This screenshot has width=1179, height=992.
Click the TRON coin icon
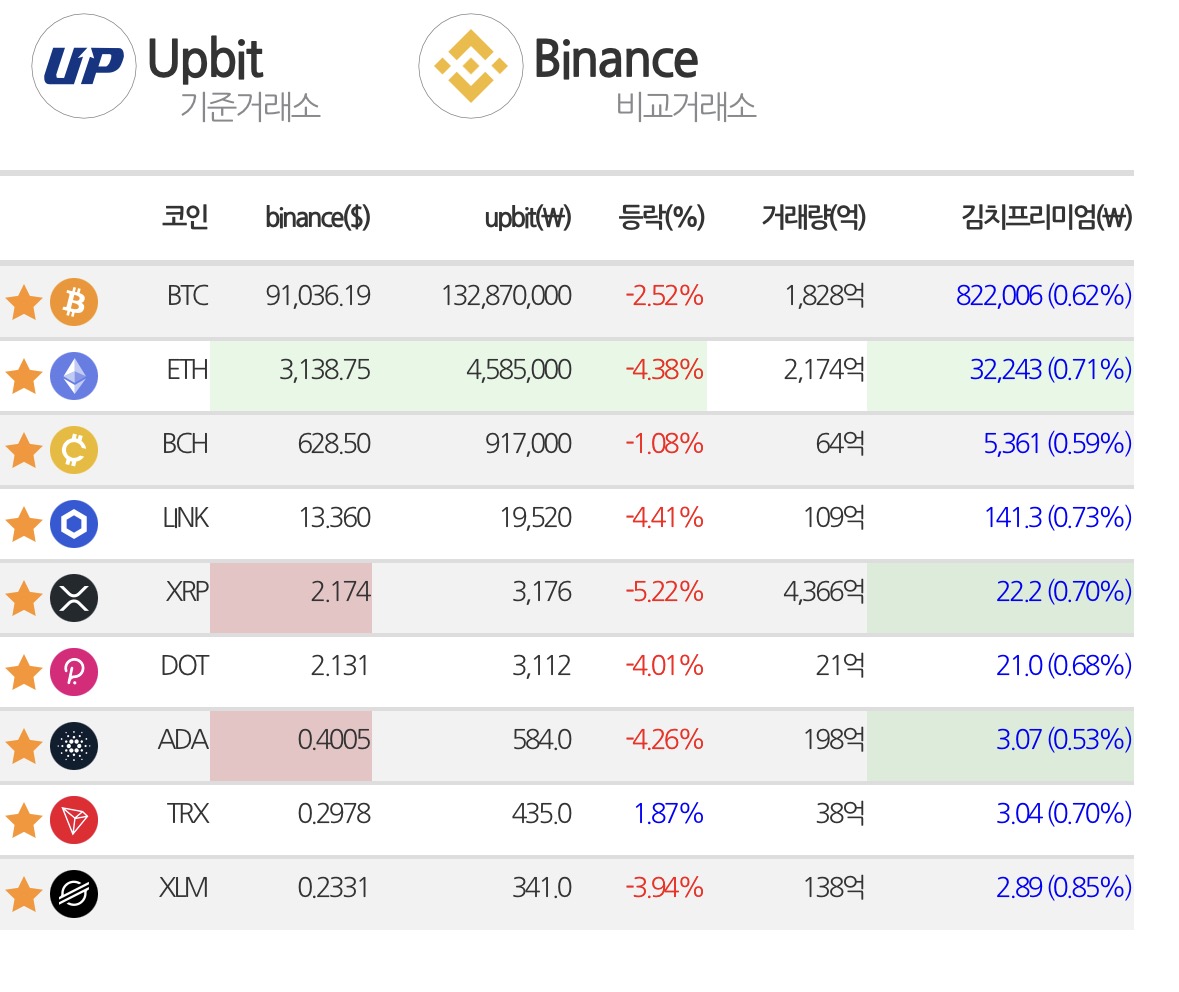[74, 820]
